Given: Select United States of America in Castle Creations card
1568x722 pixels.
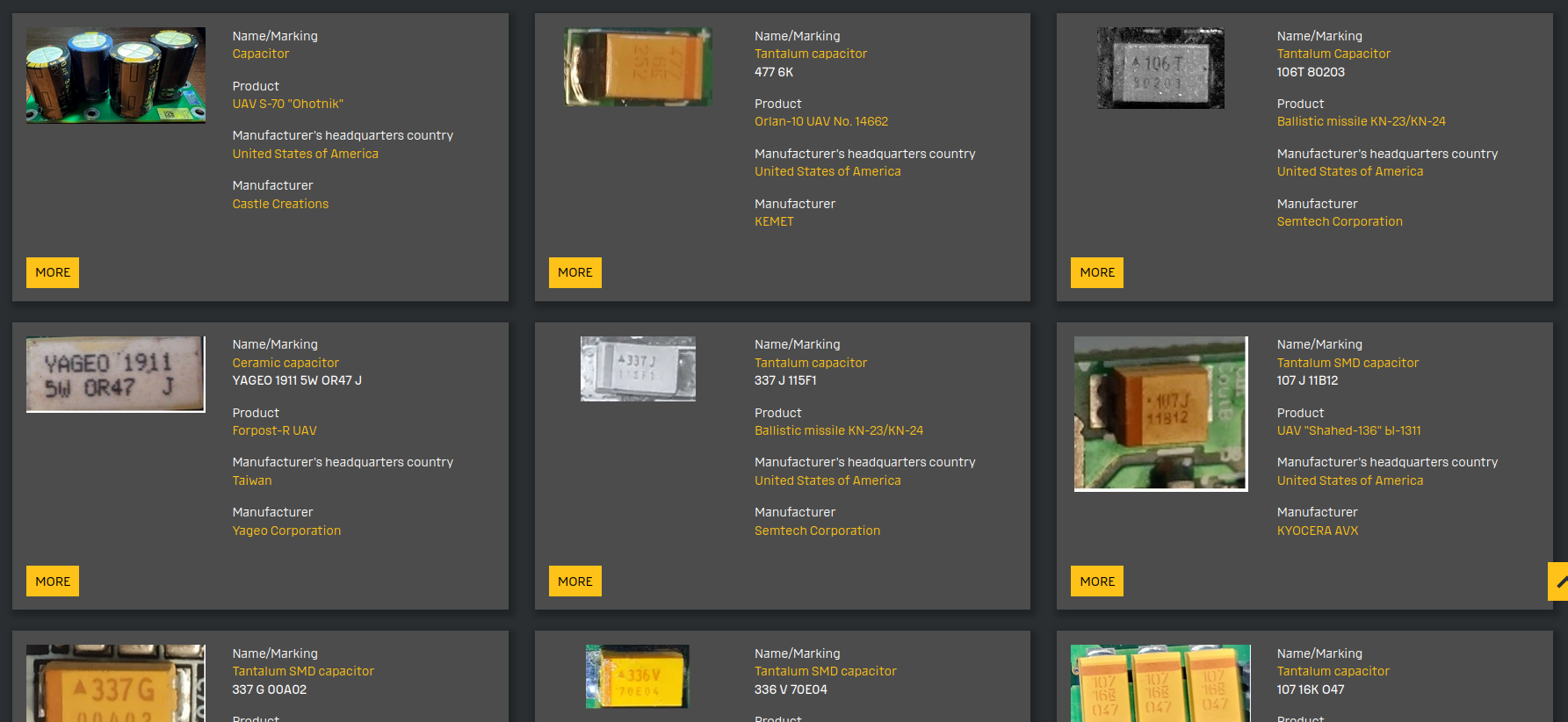Looking at the screenshot, I should [x=305, y=154].
